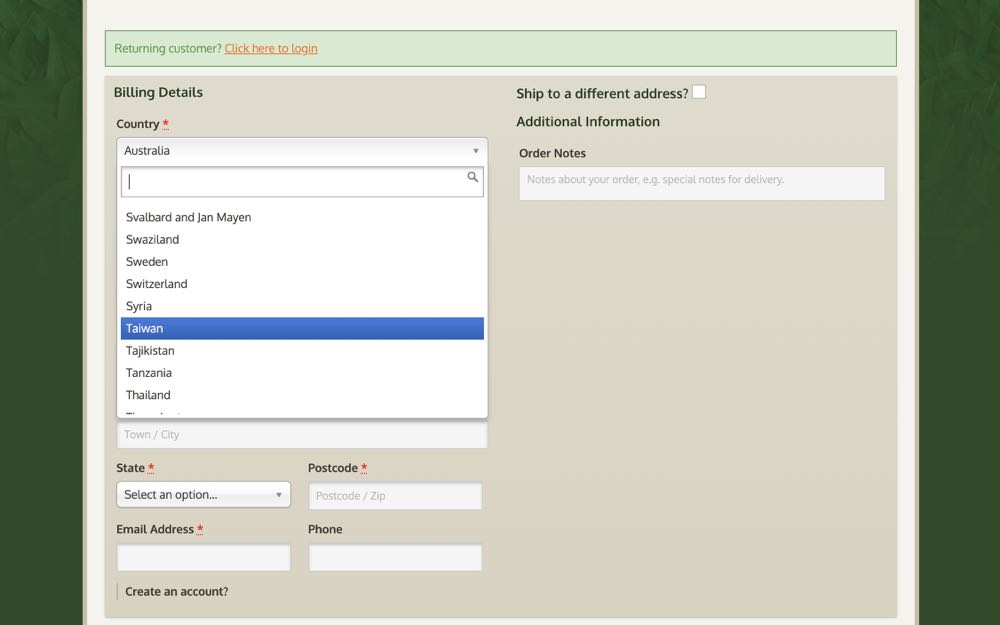Pick Tajikistan from the country list
The width and height of the screenshot is (1000, 625).
tap(302, 351)
